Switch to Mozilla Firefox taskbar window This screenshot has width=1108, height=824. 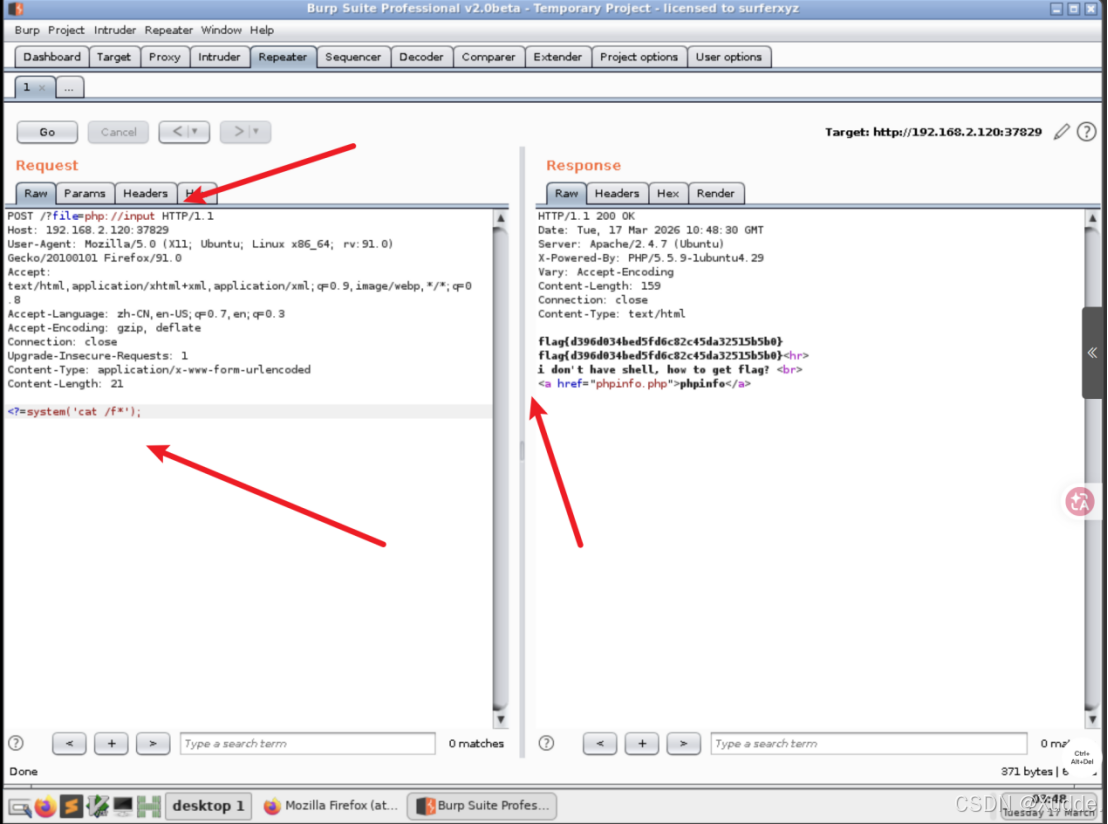(x=330, y=806)
